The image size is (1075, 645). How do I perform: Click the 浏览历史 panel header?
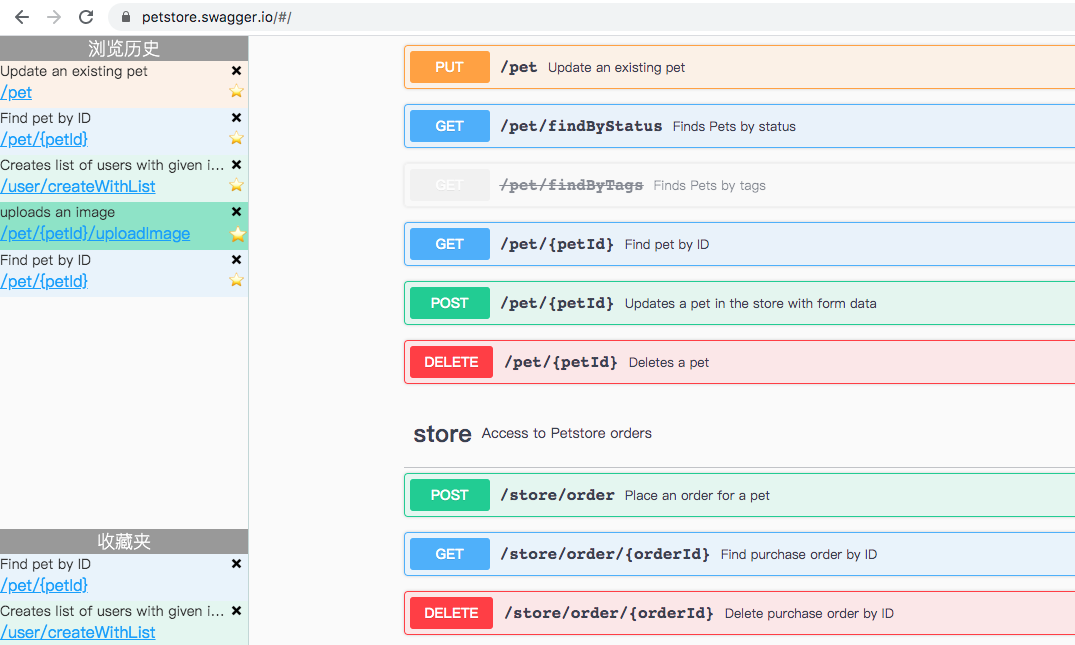[124, 47]
